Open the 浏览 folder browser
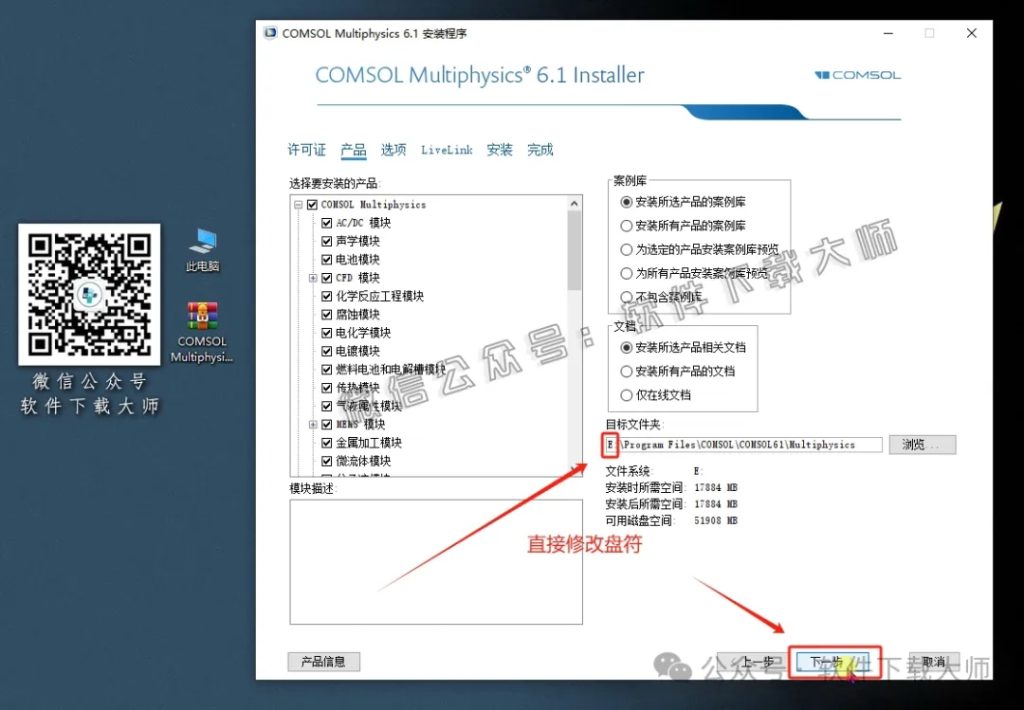The width and height of the screenshot is (1024, 710). click(x=921, y=444)
